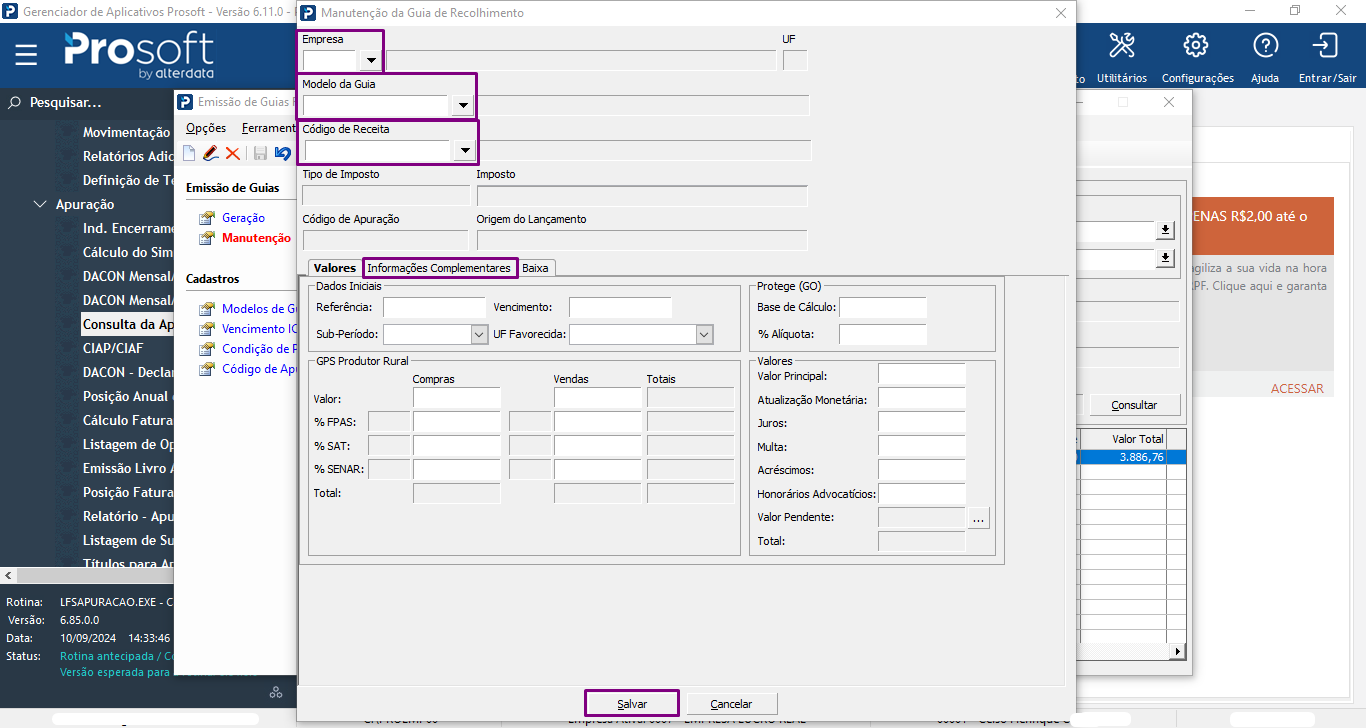Viewport: 1366px width, 728px height.
Task: Click the icon beside Código de Ap link
Action: click(207, 369)
